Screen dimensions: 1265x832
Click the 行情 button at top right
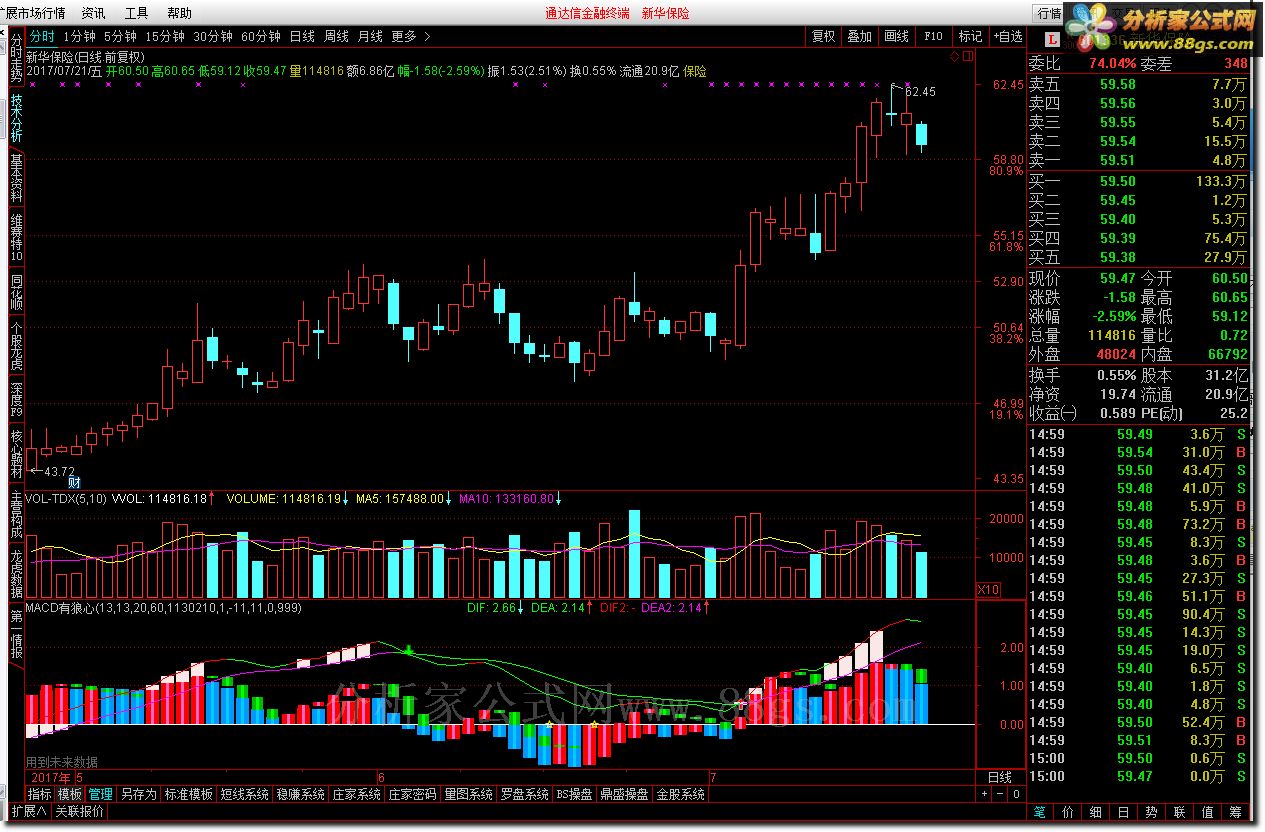click(x=1048, y=13)
